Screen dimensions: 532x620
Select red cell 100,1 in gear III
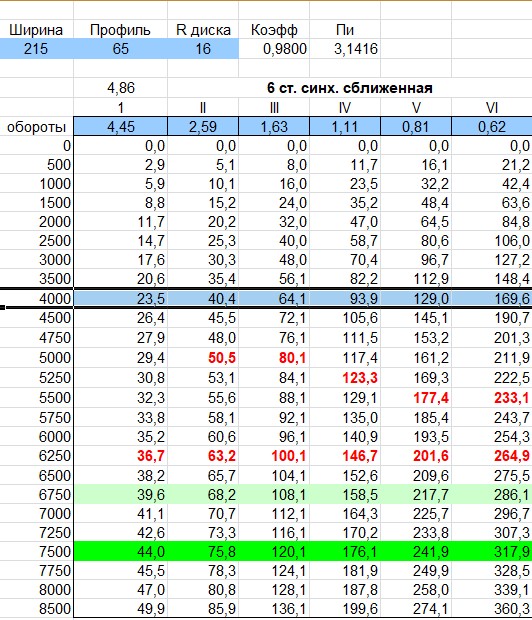click(274, 456)
